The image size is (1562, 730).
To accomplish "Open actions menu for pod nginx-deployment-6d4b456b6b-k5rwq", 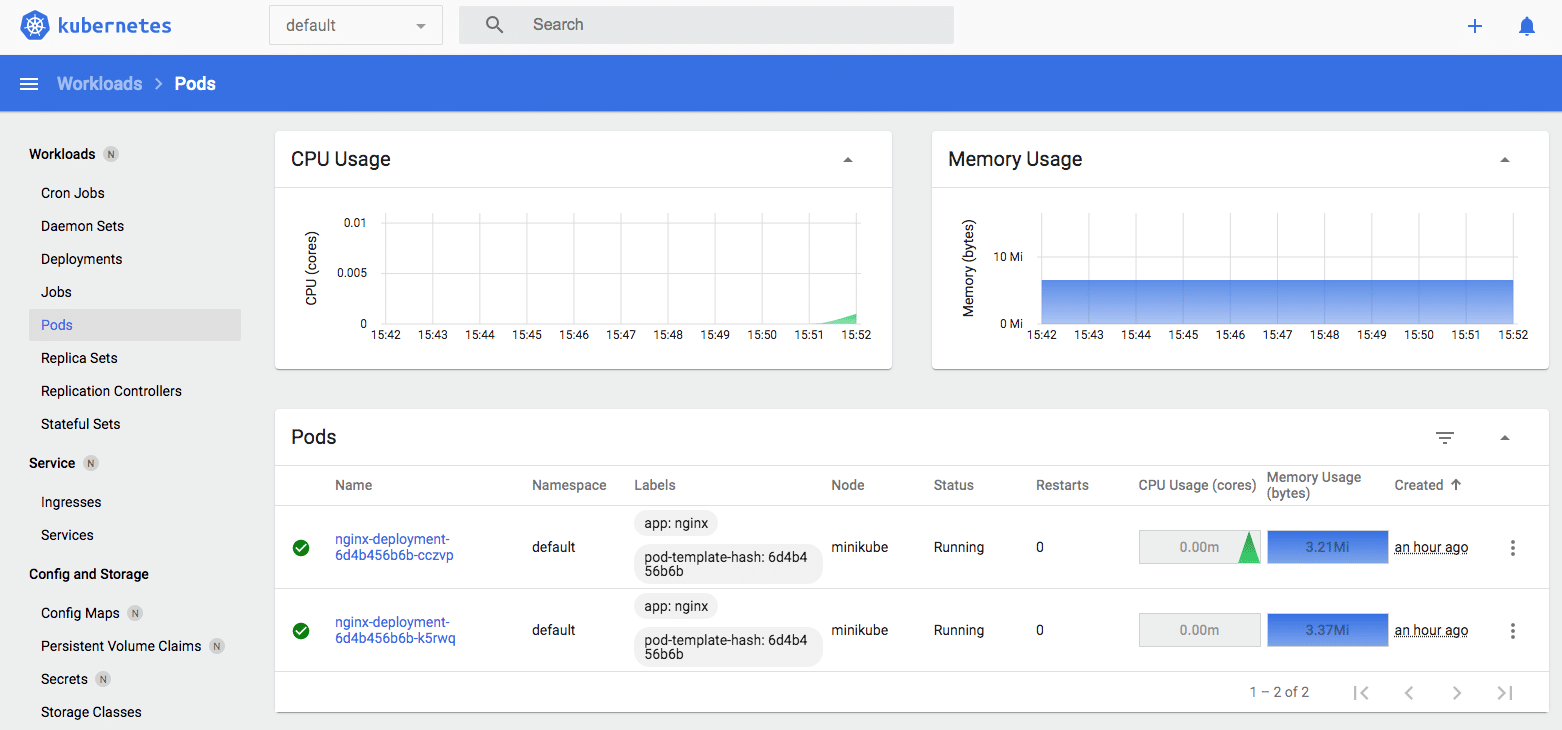I will pyautogui.click(x=1513, y=630).
